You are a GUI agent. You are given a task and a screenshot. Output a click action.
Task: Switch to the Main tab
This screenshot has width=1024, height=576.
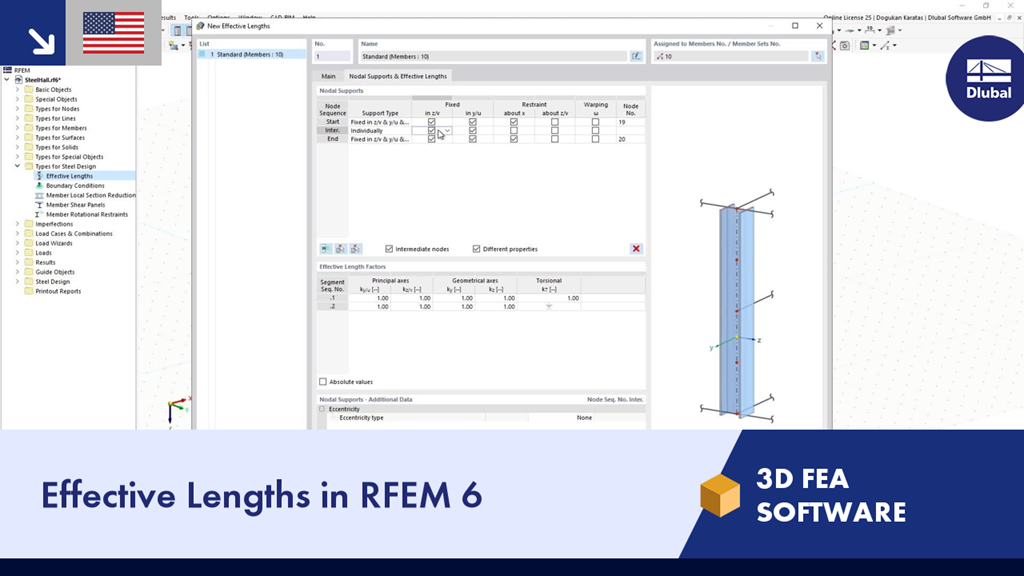coord(328,76)
